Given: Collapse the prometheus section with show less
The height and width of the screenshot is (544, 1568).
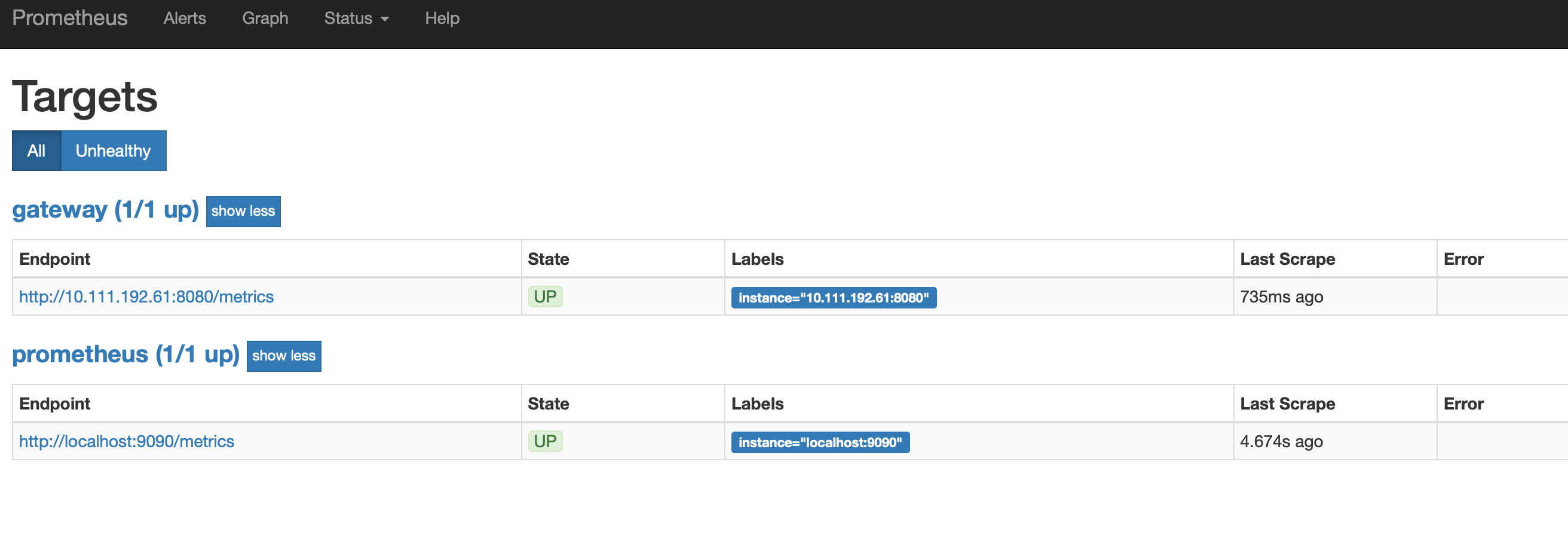Looking at the screenshot, I should tap(284, 356).
